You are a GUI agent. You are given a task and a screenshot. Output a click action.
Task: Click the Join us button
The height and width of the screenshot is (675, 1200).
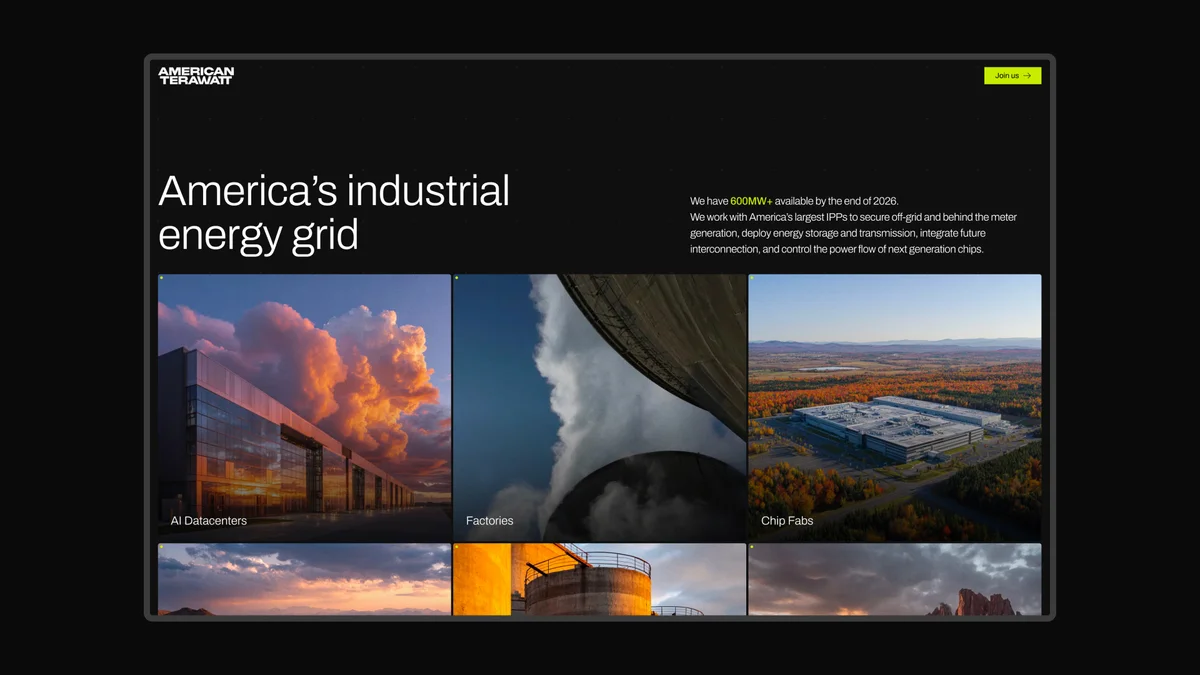click(x=1012, y=76)
